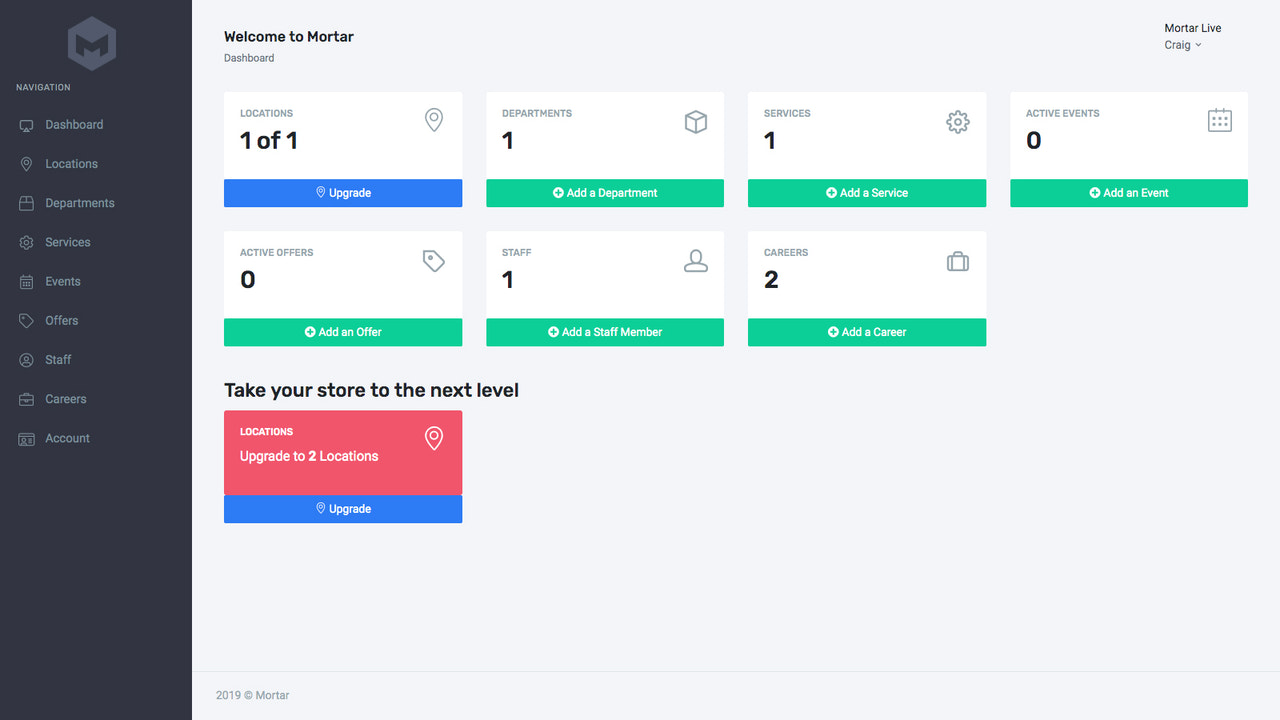Open the Account section from the sidebar
This screenshot has height=720, width=1280.
point(67,438)
